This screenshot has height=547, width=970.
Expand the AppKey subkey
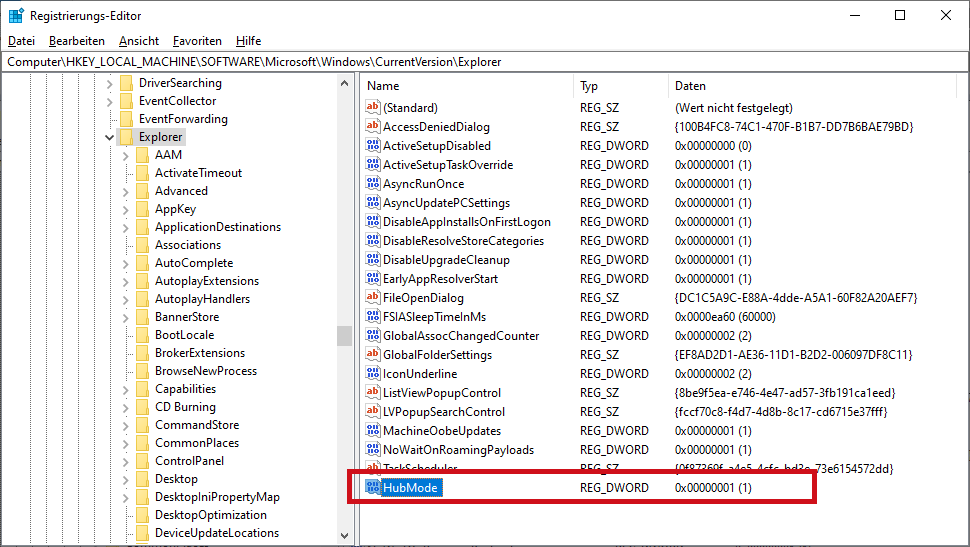tap(126, 209)
